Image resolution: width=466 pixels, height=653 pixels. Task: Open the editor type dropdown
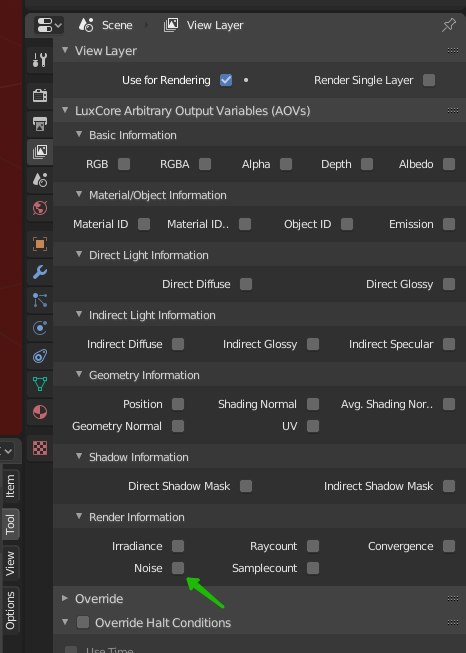coord(49,25)
